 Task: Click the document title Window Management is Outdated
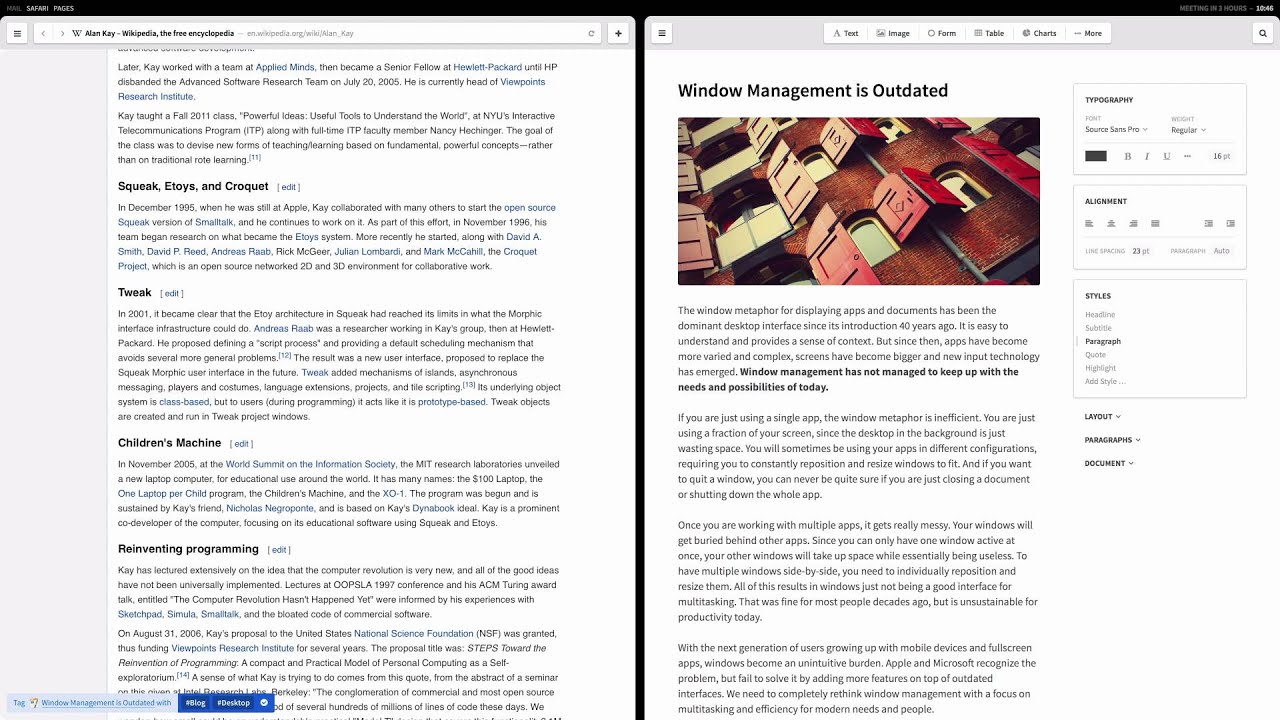813,91
